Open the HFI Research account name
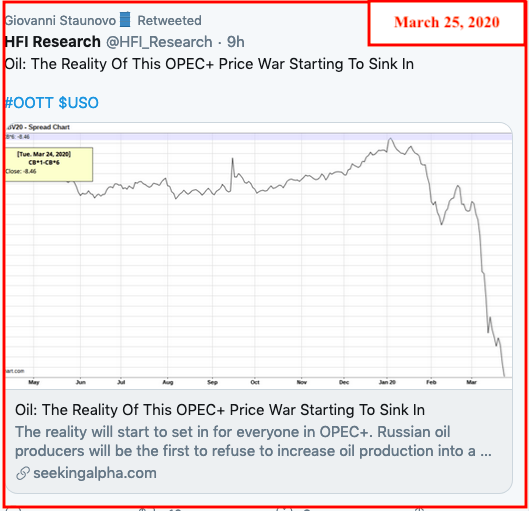 point(53,42)
